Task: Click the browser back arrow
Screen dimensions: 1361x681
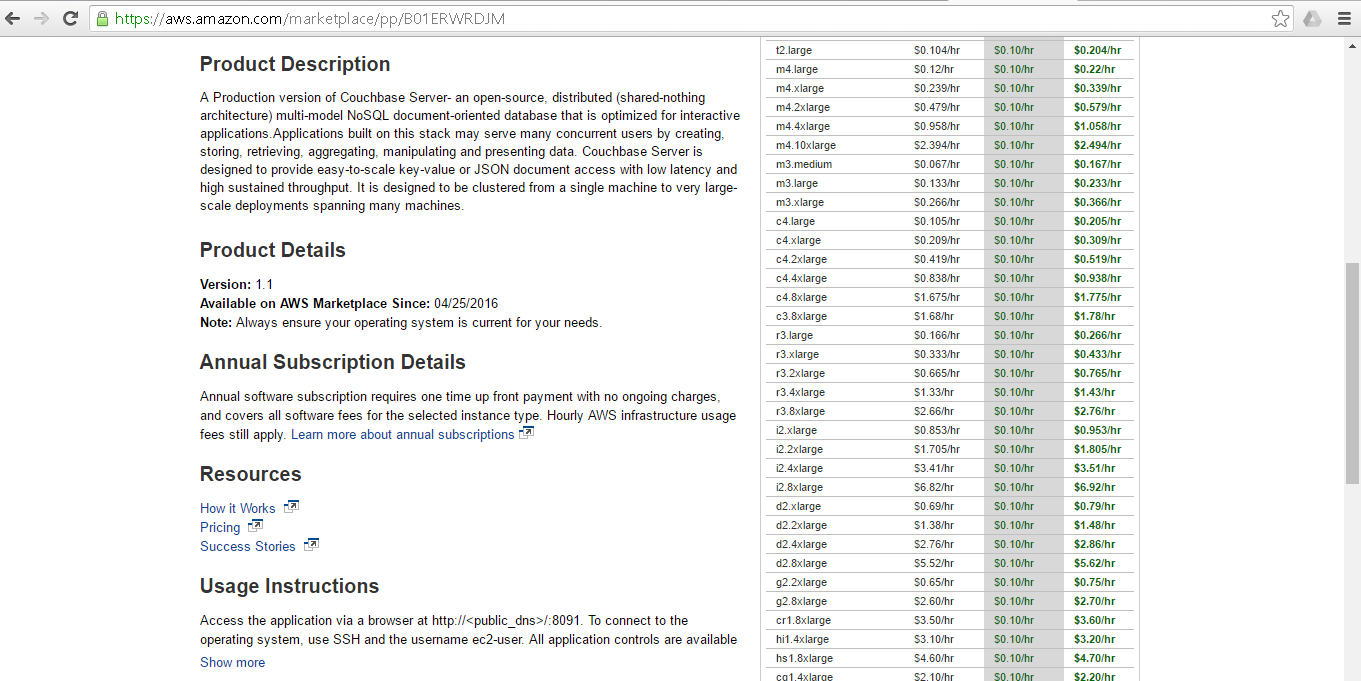Action: (x=13, y=17)
